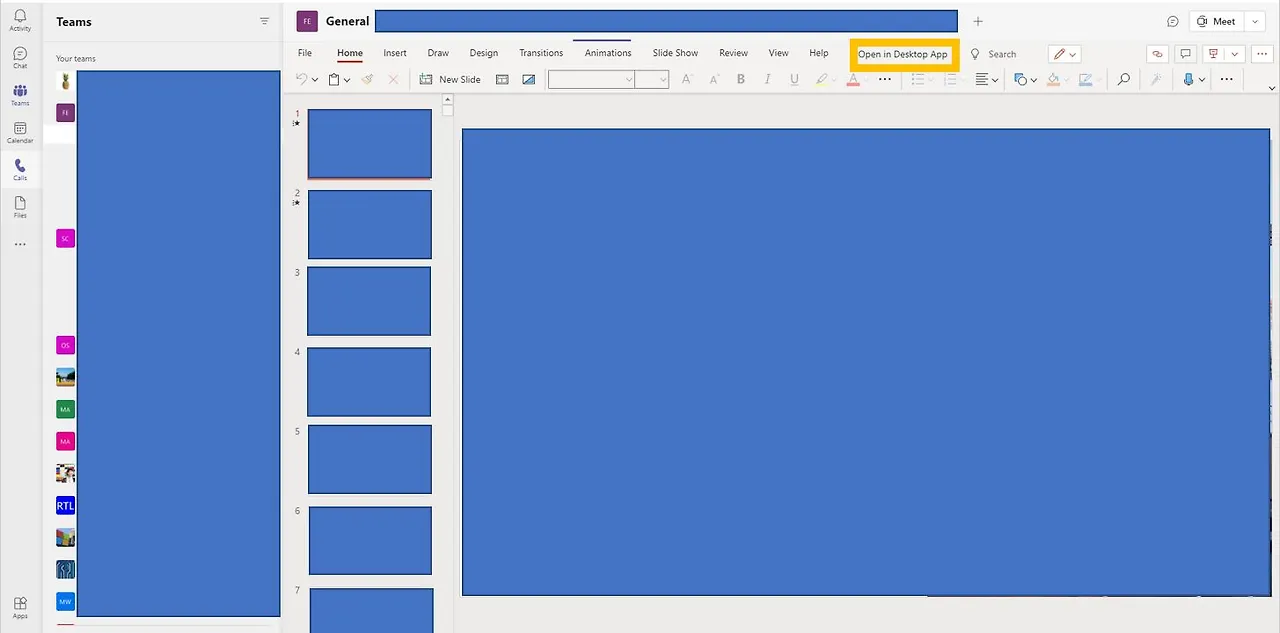
Task: Open the Comments speech bubble button
Action: [x=1185, y=54]
